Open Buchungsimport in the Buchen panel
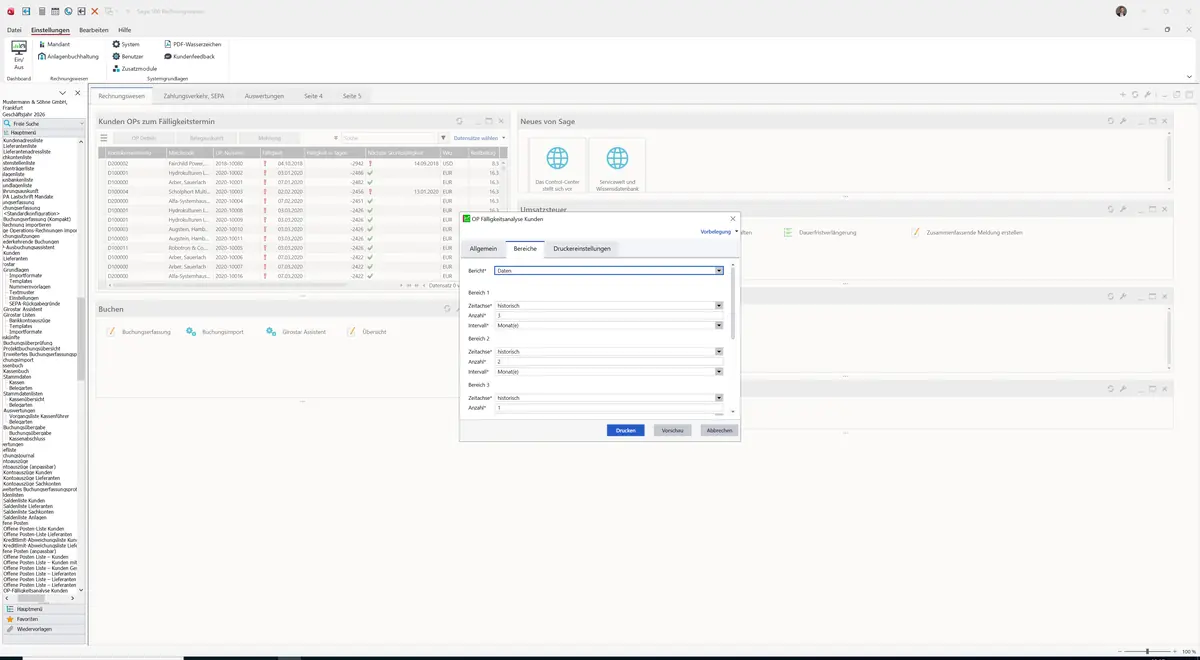1200x660 pixels. (x=215, y=331)
